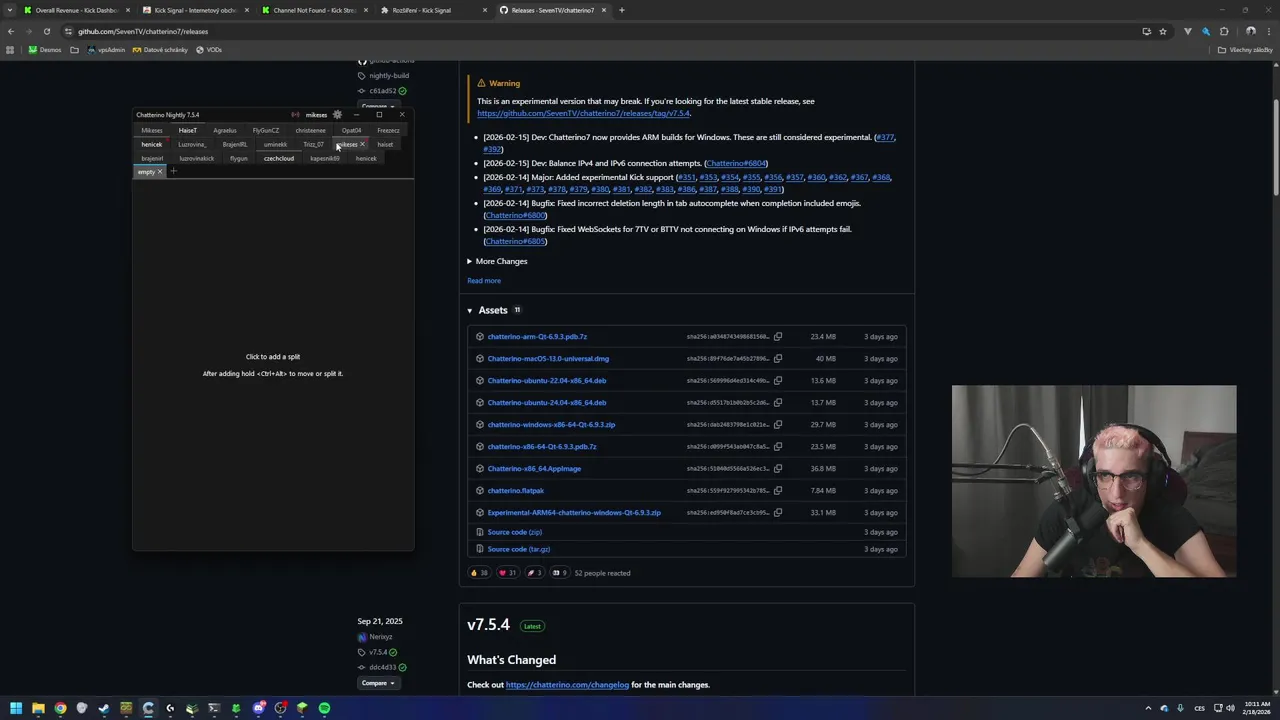The image size is (1280, 720).
Task: React with rocket emoji (3)
Action: (535, 573)
